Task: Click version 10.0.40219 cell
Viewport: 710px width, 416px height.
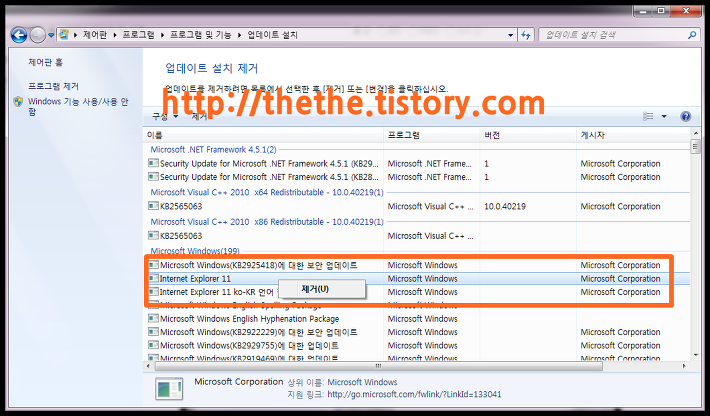Action: click(505, 206)
